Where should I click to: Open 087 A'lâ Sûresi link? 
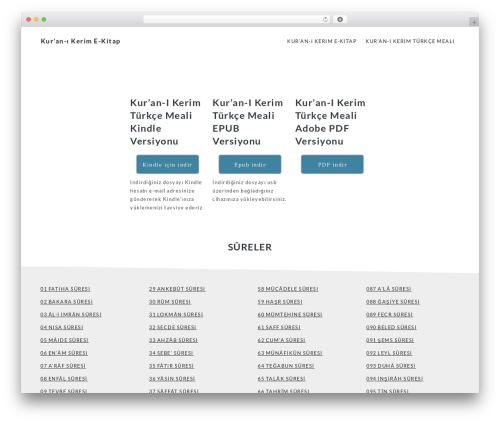click(389, 289)
